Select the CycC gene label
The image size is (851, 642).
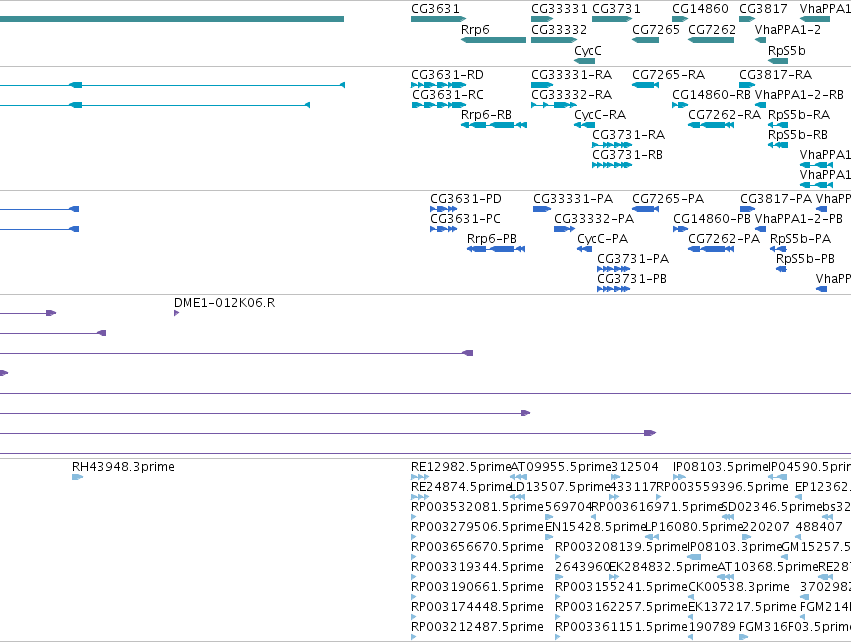tap(588, 50)
